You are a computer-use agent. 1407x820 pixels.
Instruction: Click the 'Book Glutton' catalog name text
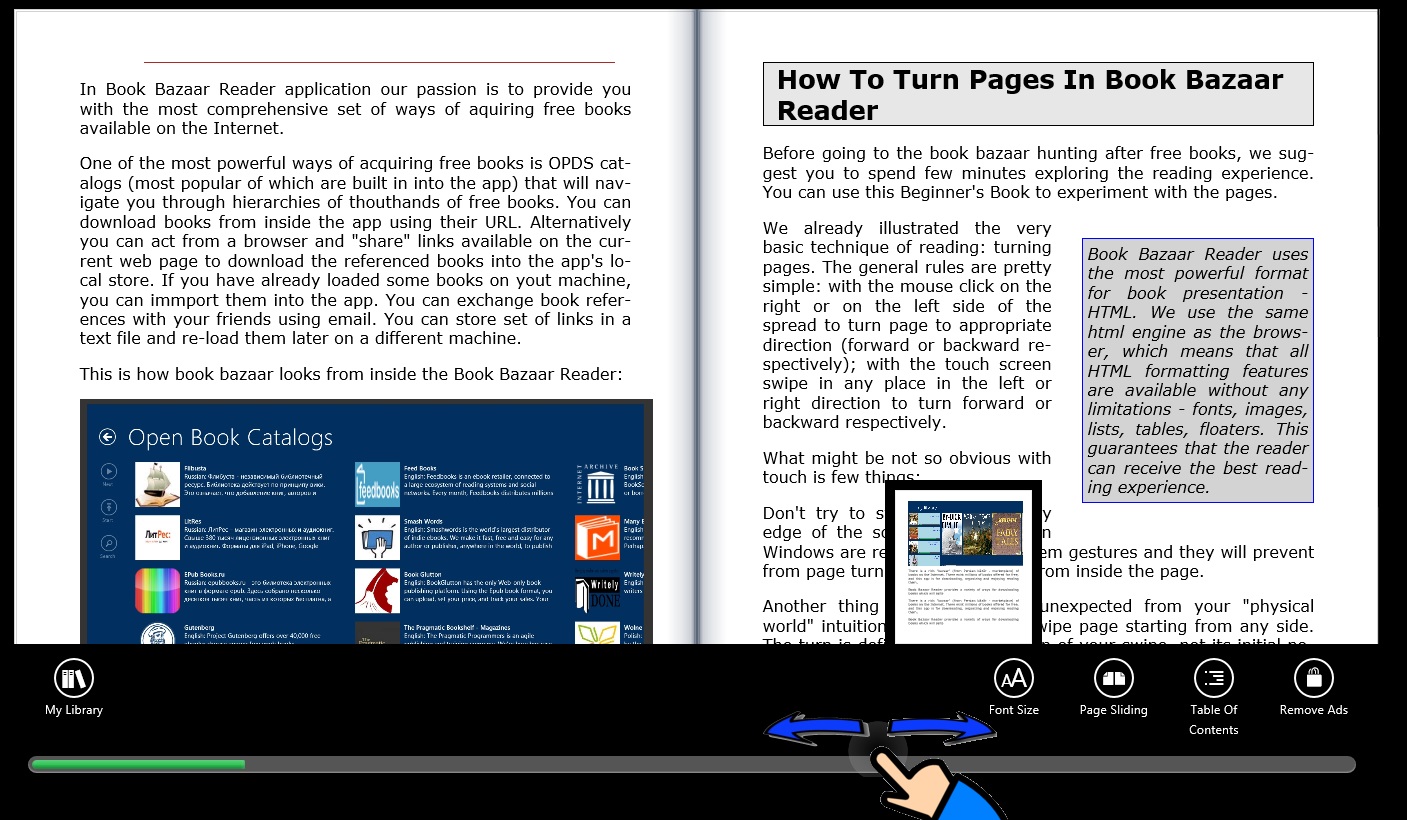pos(423,575)
